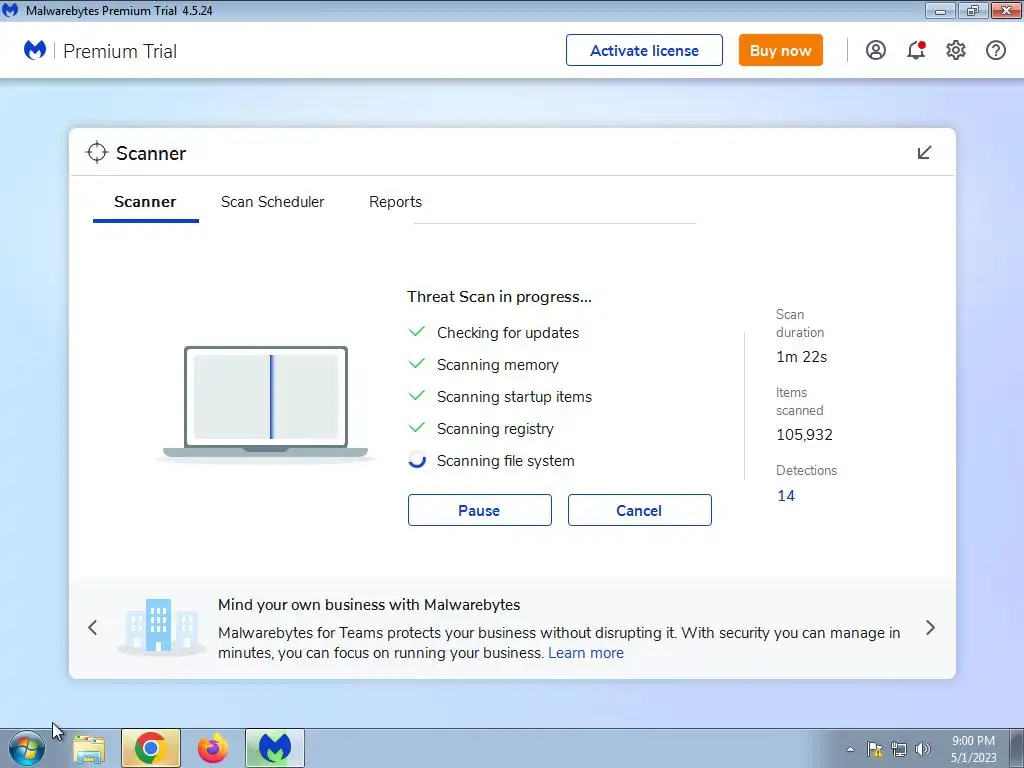
Task: Click Activate license button
Action: (644, 50)
